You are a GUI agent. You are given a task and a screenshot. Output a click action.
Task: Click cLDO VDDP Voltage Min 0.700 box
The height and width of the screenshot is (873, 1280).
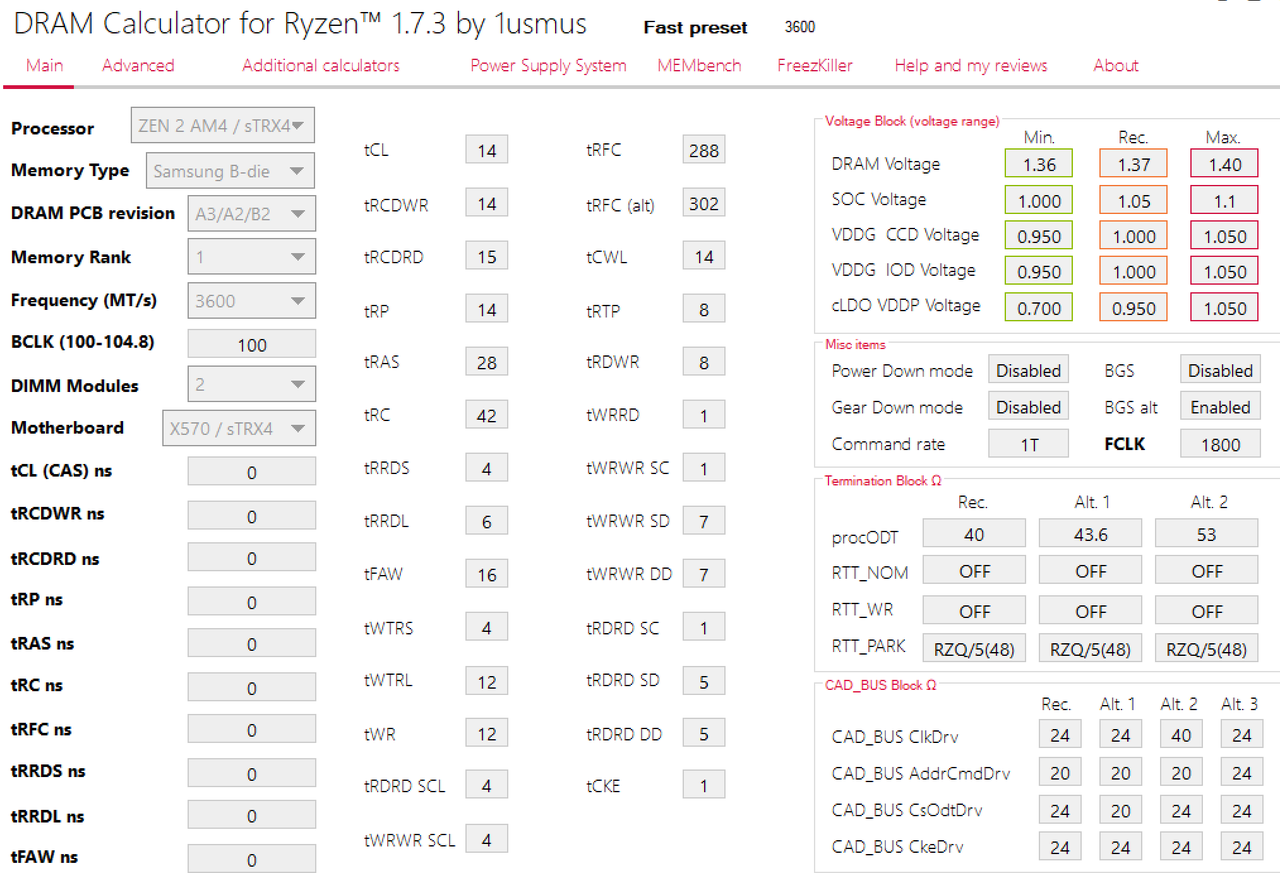[1039, 307]
